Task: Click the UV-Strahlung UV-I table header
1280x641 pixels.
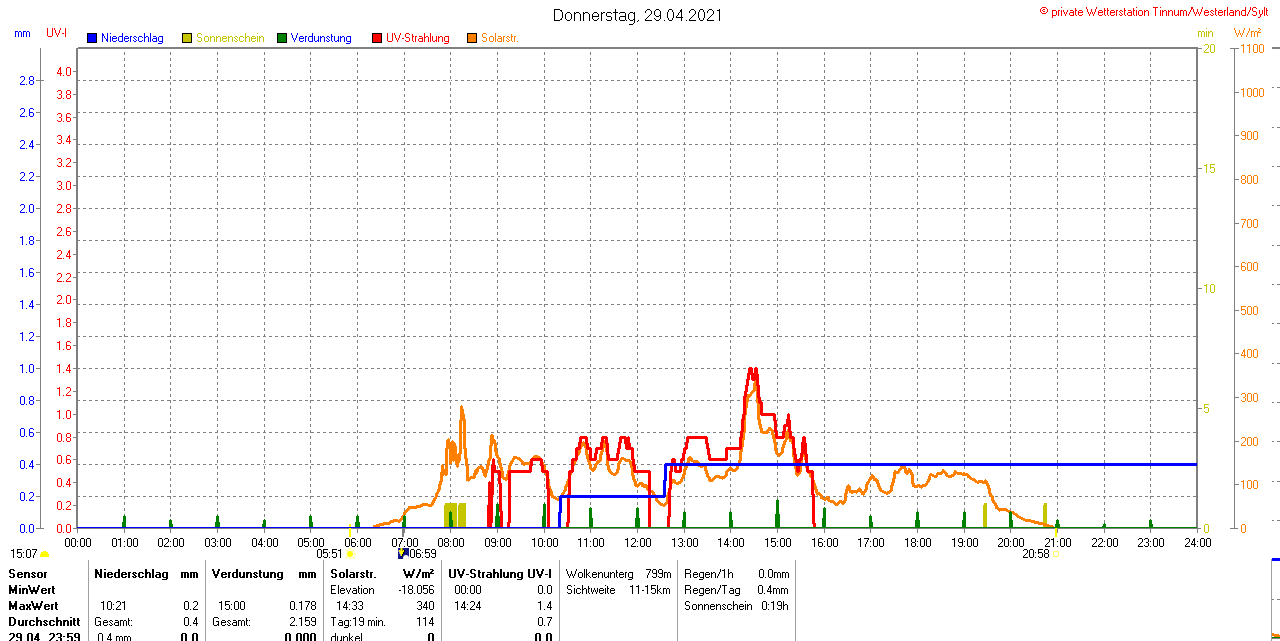Action: 499,574
